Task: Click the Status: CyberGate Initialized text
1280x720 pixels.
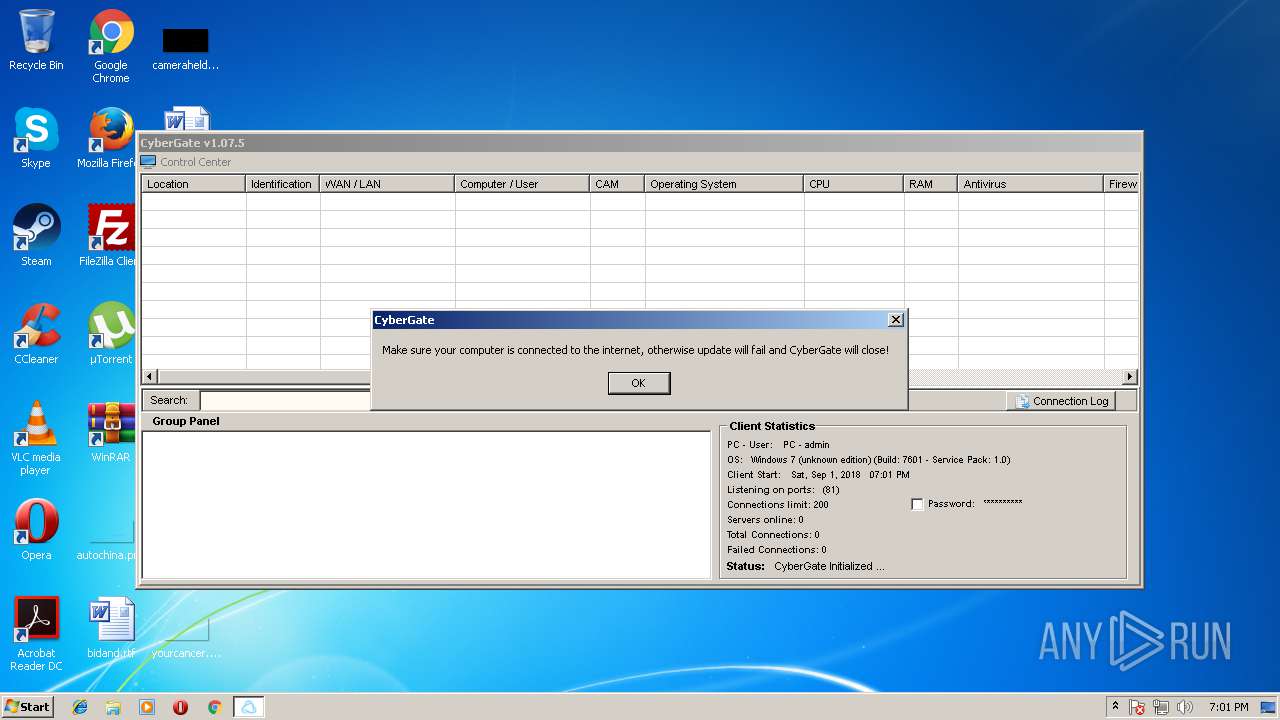Action: pos(805,566)
